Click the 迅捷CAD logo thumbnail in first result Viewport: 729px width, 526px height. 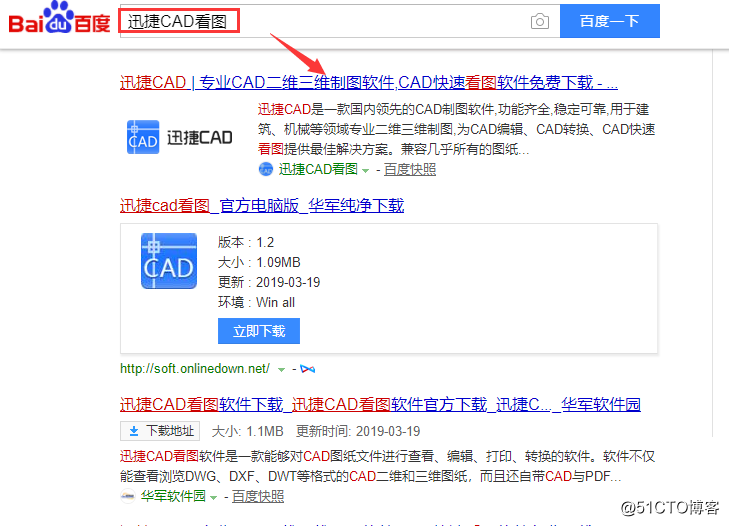pyautogui.click(x=179, y=137)
